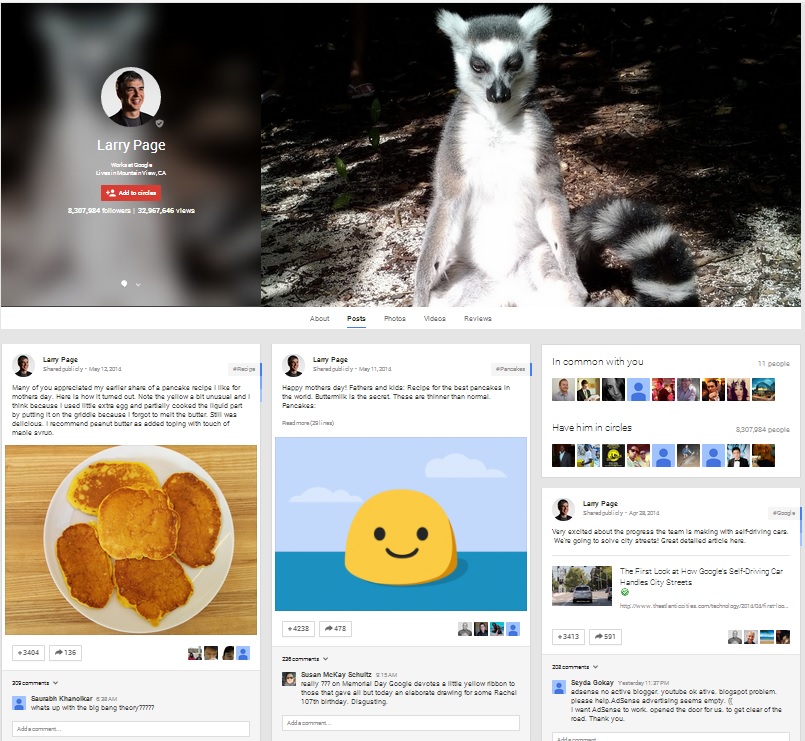The width and height of the screenshot is (805, 741).
Task: Open the #Pancakes hashtag
Action: point(511,369)
